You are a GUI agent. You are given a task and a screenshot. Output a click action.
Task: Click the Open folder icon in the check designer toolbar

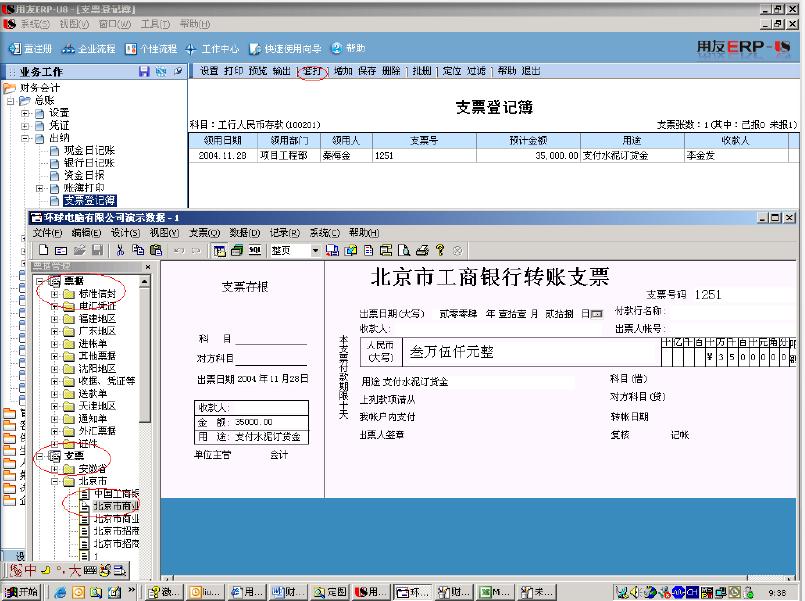[x=79, y=250]
